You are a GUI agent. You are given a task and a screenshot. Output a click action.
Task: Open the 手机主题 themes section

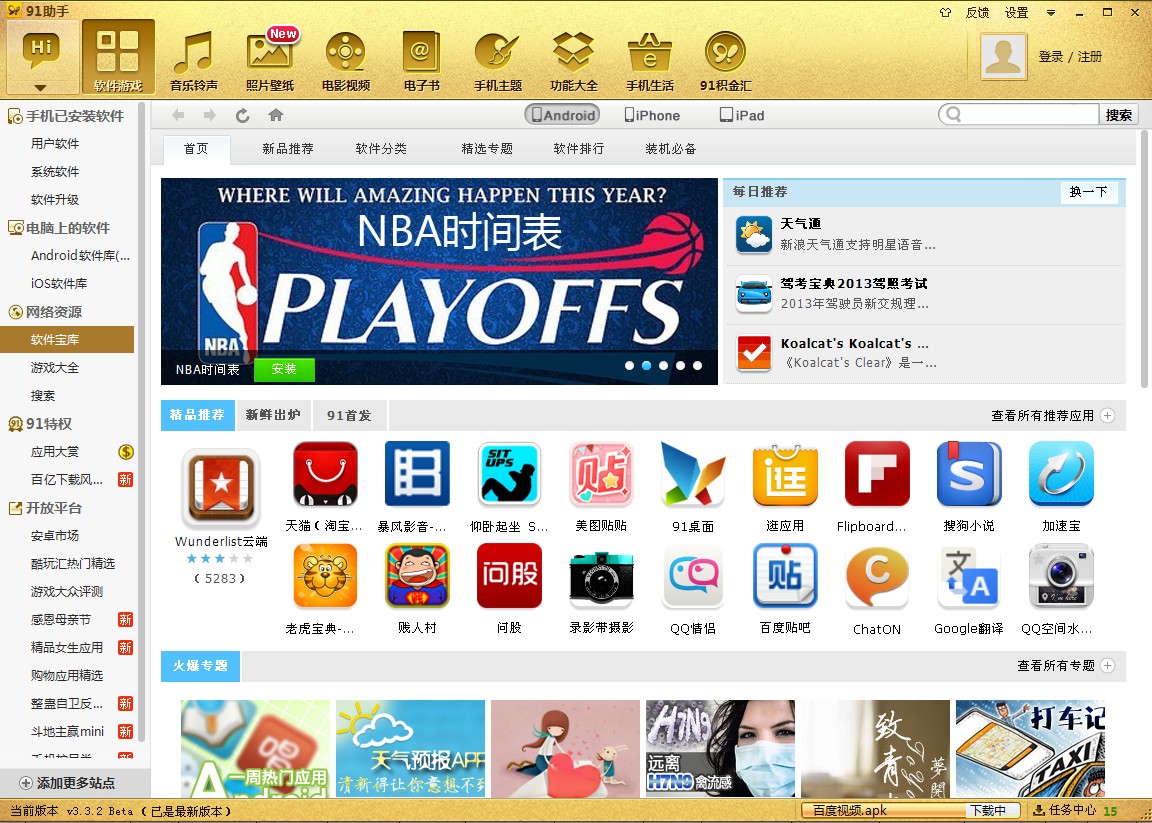click(x=497, y=60)
